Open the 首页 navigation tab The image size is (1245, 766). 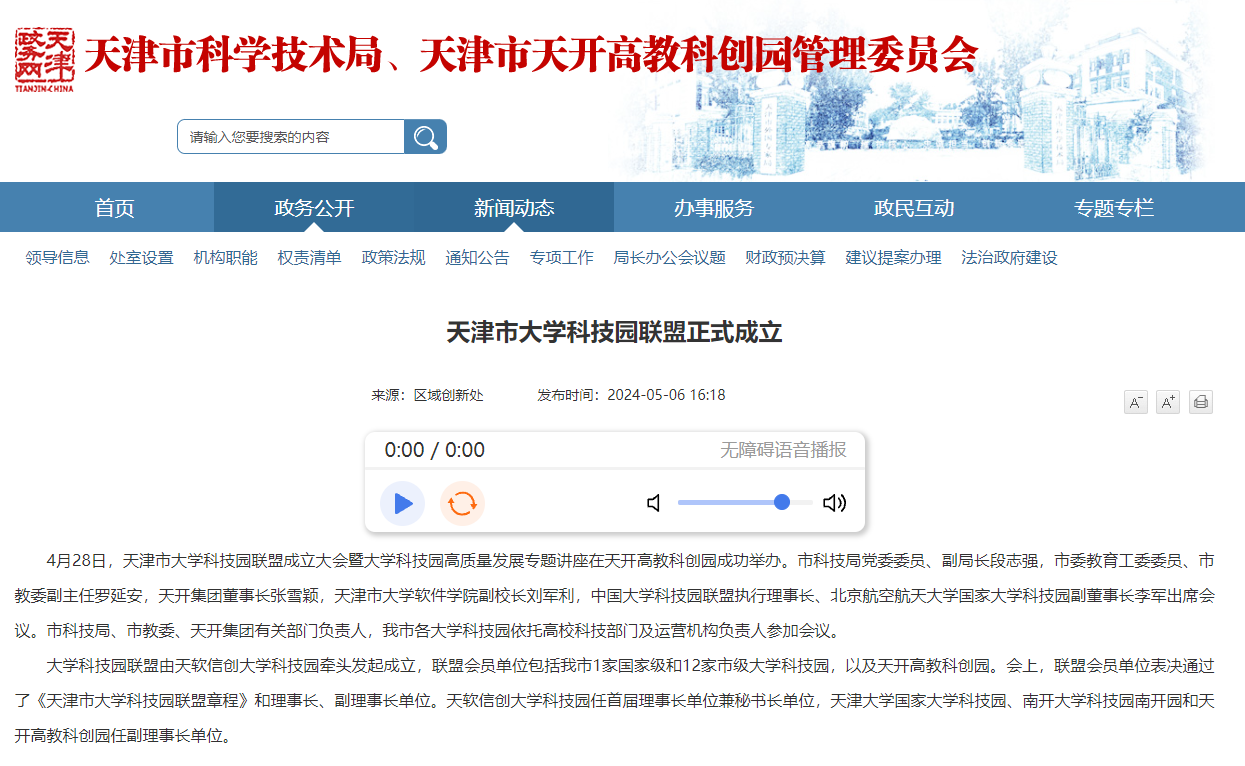114,208
